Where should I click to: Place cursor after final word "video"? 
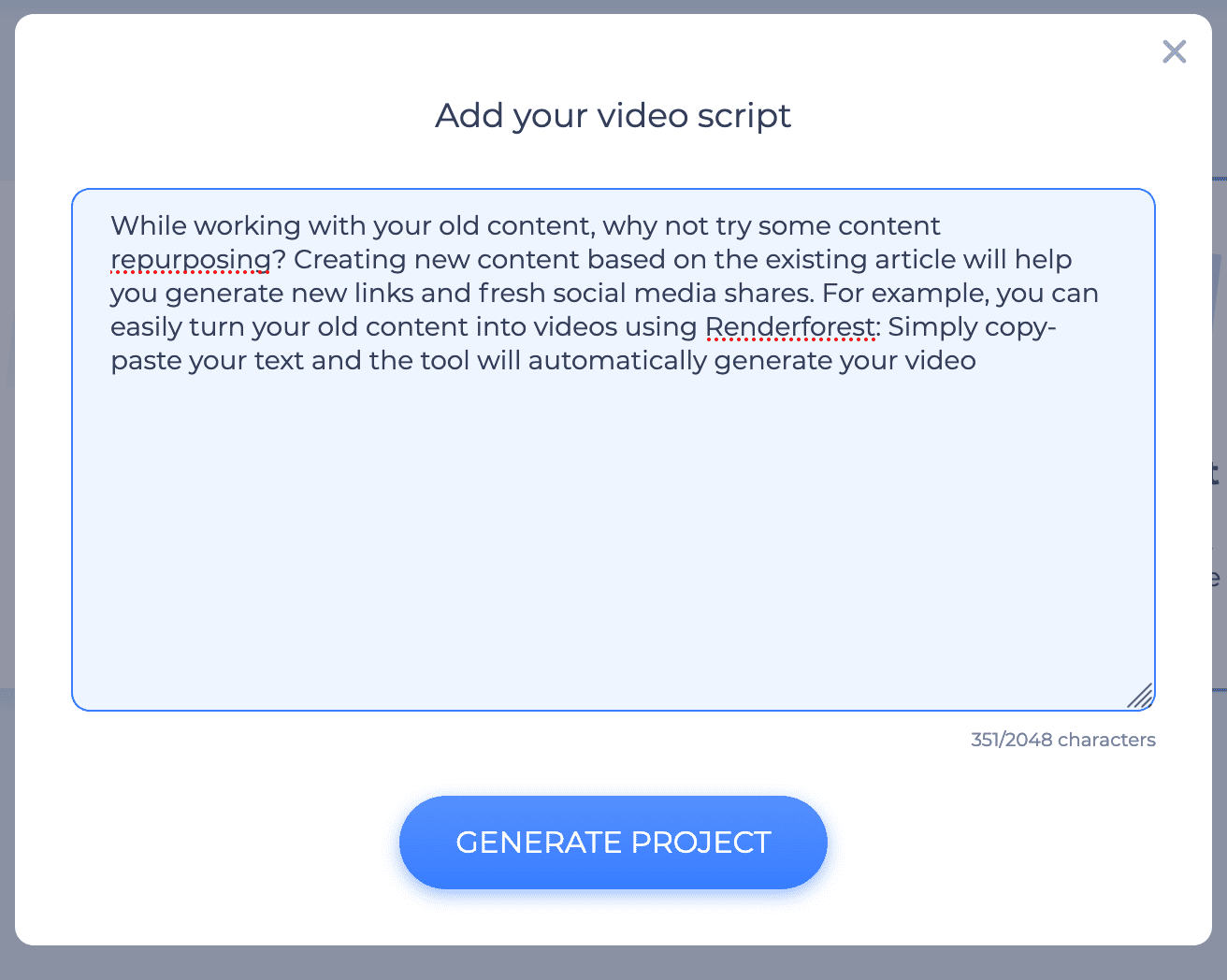click(977, 361)
